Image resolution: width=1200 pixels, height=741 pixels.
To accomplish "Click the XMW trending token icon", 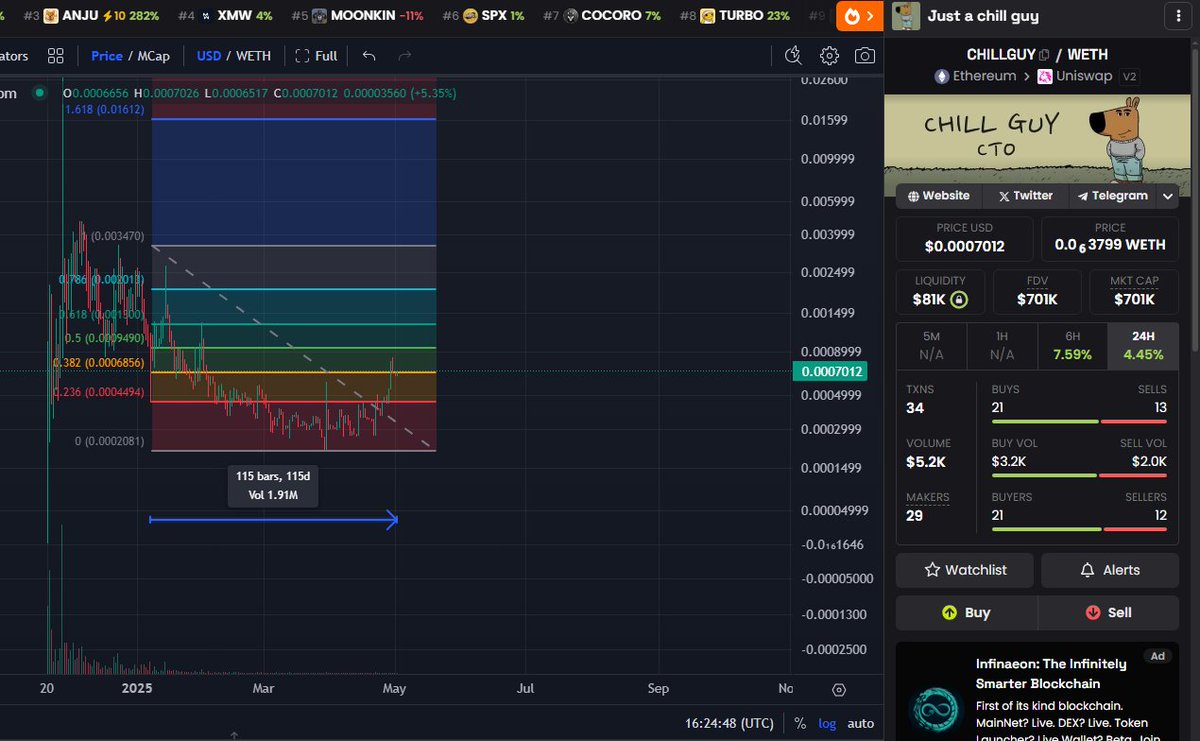I will [206, 16].
